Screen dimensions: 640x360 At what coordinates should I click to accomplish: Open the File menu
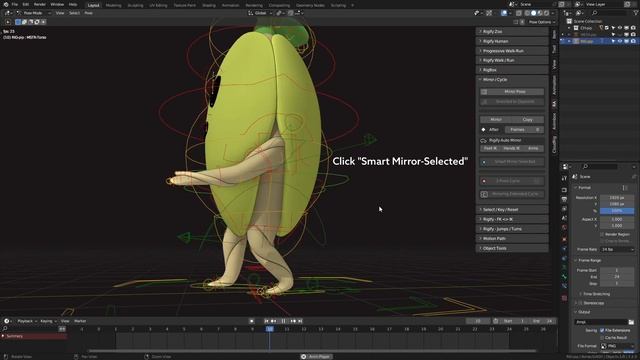click(x=15, y=4)
